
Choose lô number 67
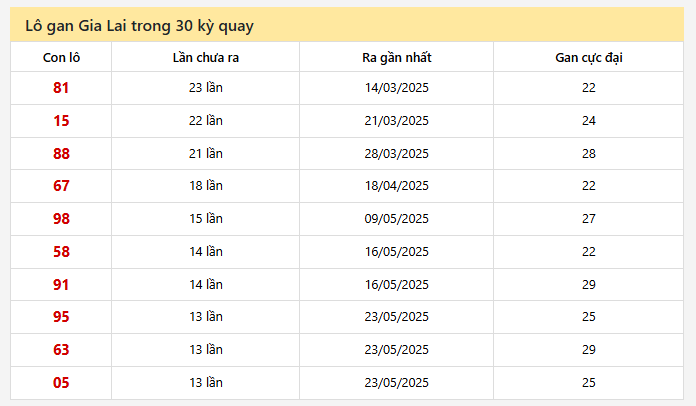61,186
